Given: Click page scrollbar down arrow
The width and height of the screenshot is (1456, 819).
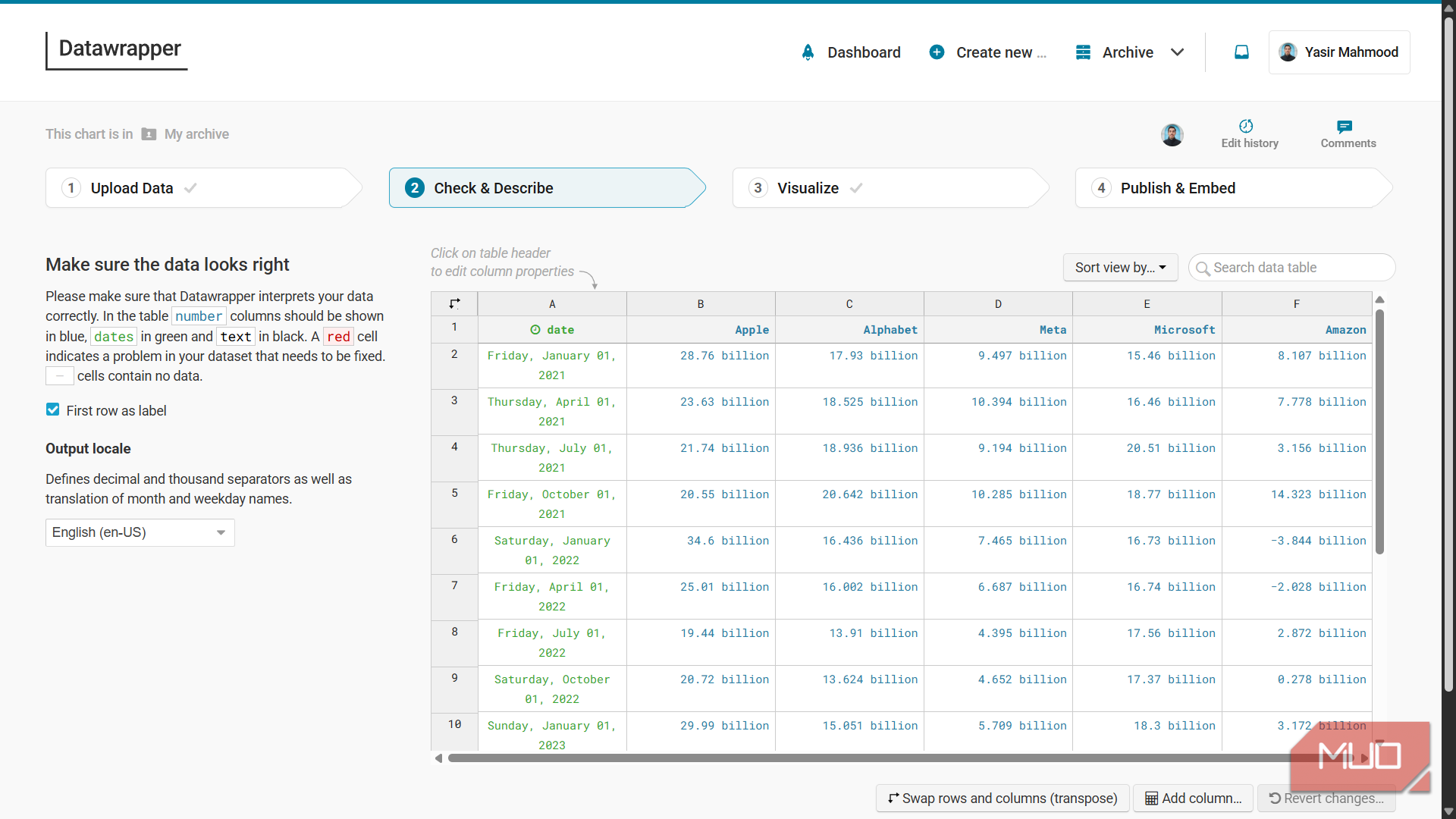Looking at the screenshot, I should tap(1448, 812).
